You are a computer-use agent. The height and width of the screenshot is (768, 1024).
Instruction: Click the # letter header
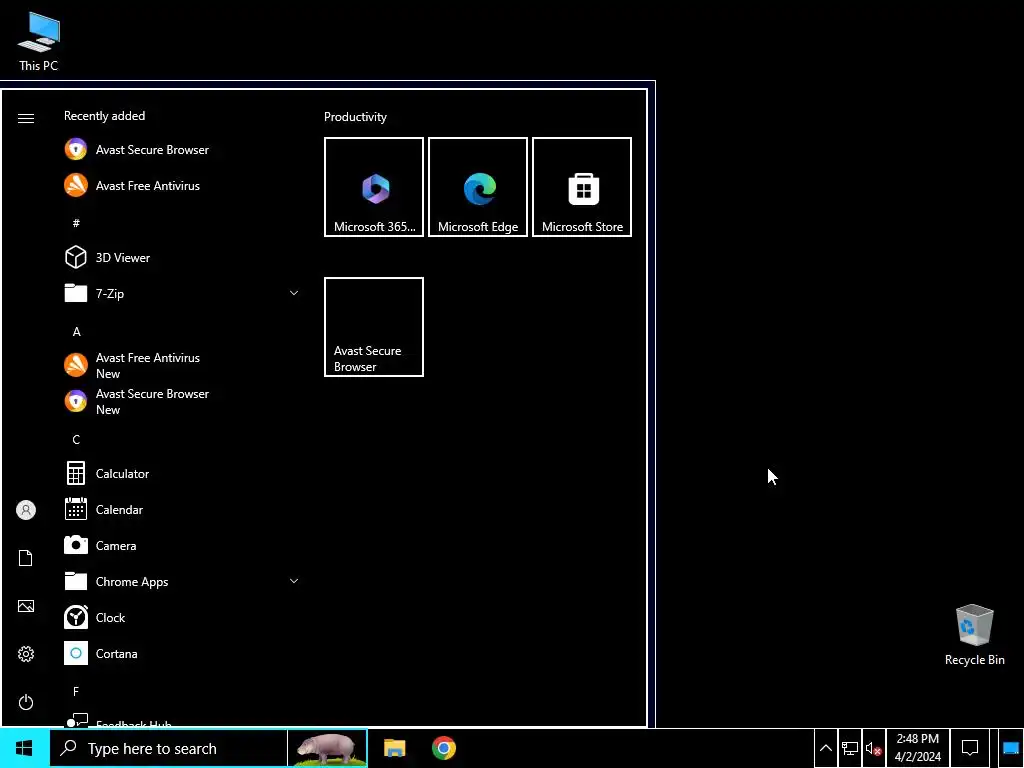coord(76,223)
